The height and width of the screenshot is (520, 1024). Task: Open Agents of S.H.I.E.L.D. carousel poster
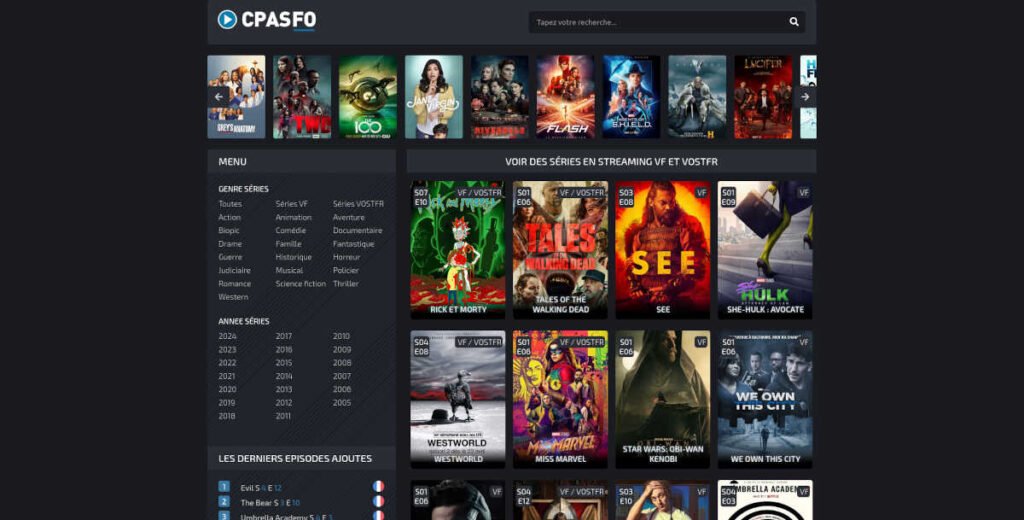tap(631, 97)
